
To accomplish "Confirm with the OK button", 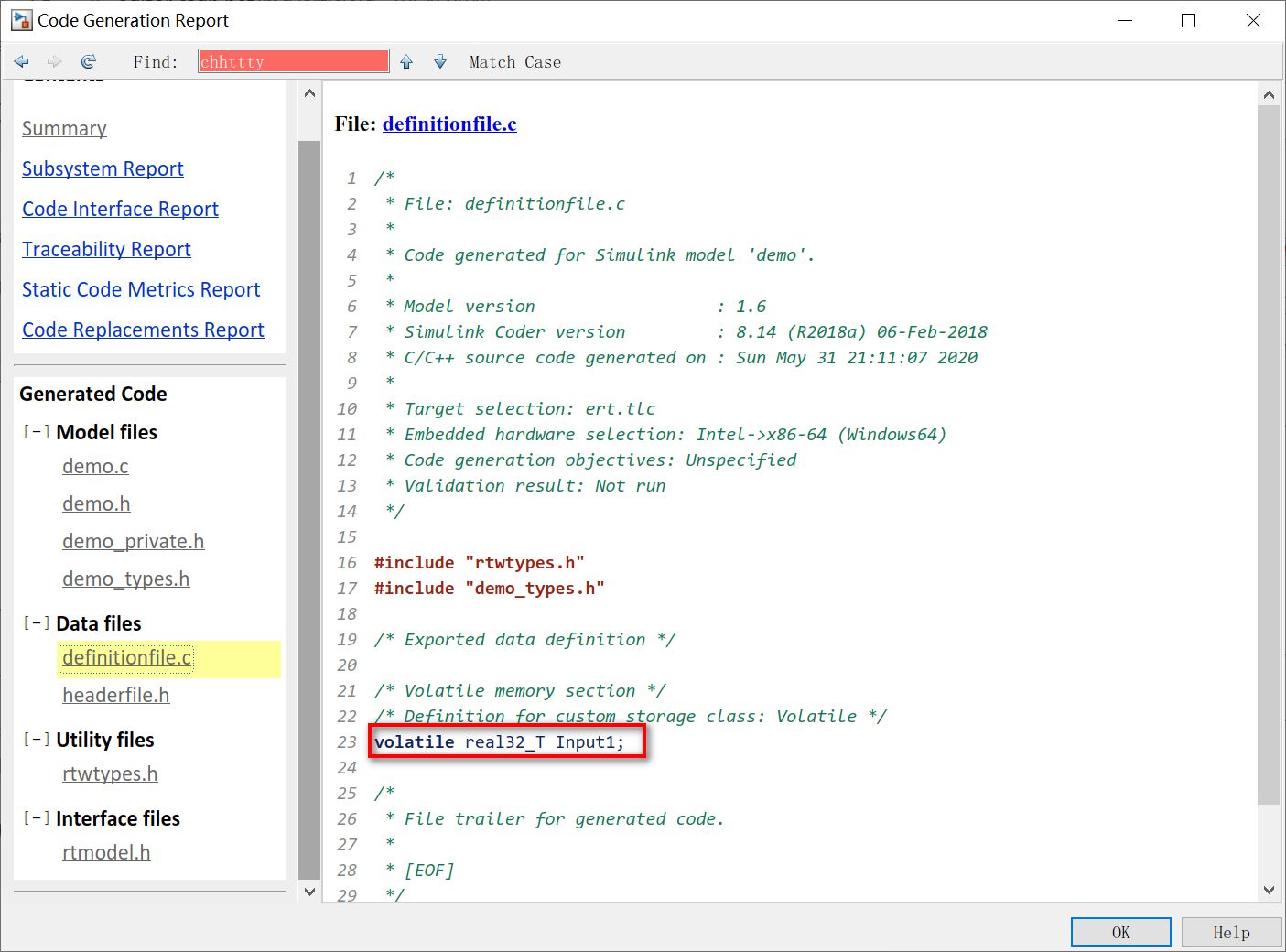I will click(x=1120, y=932).
